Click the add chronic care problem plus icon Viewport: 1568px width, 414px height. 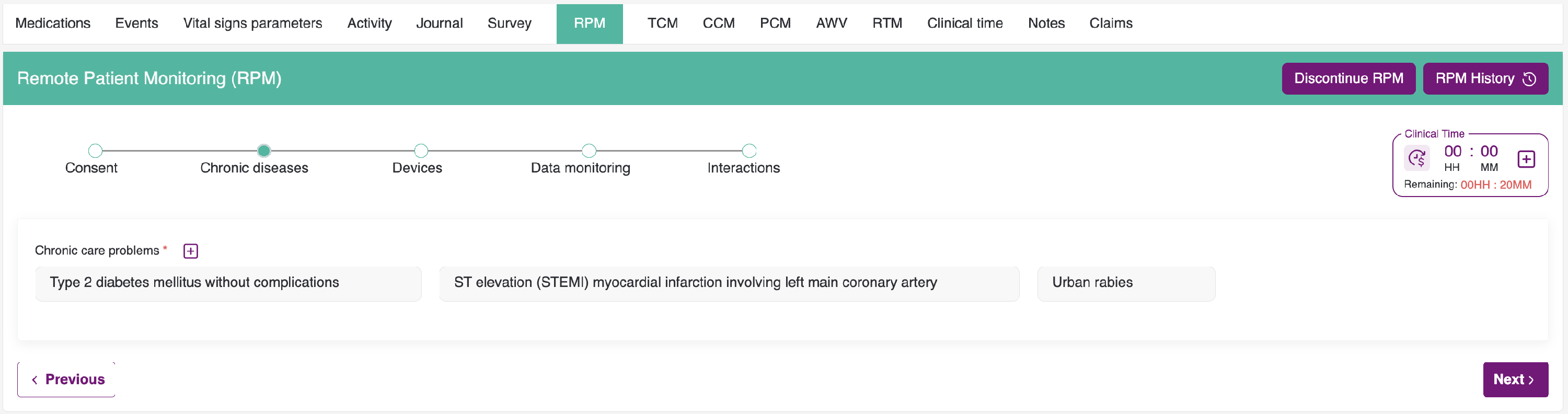191,251
